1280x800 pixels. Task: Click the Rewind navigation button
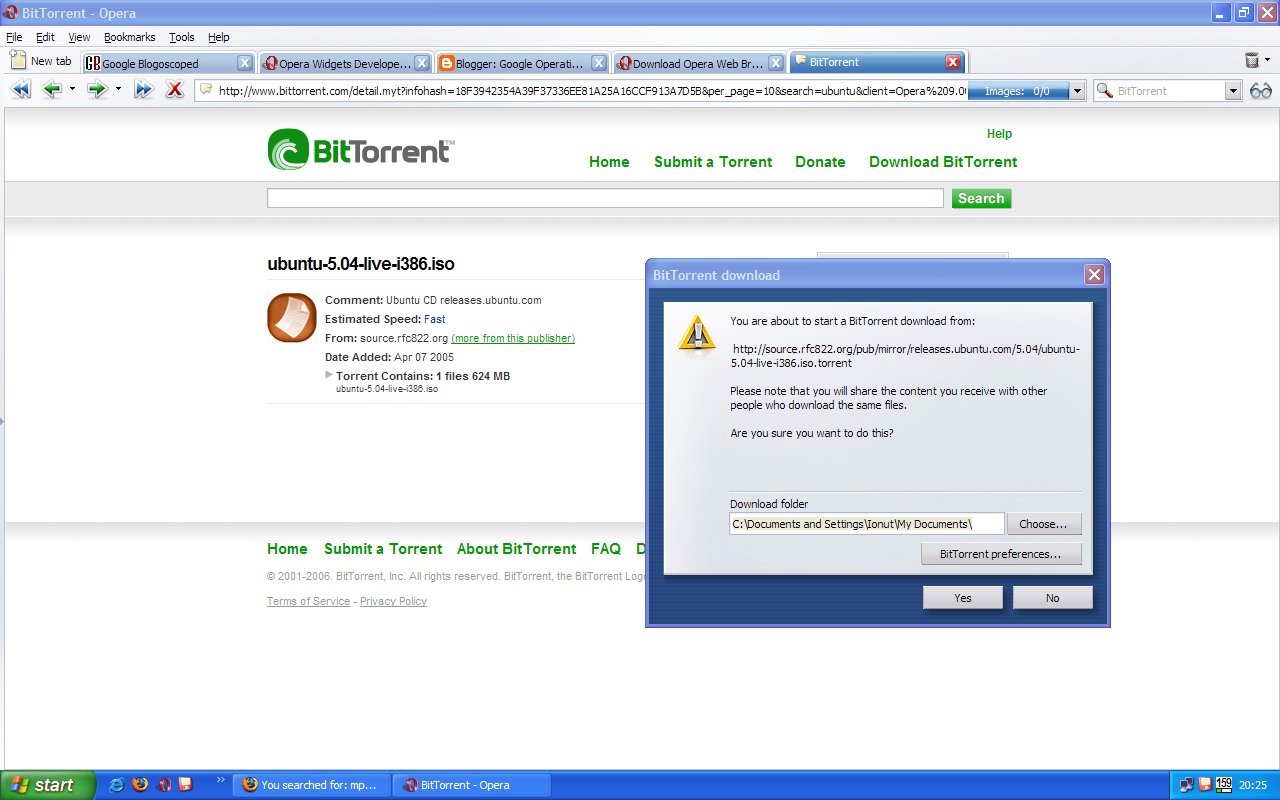click(21, 90)
